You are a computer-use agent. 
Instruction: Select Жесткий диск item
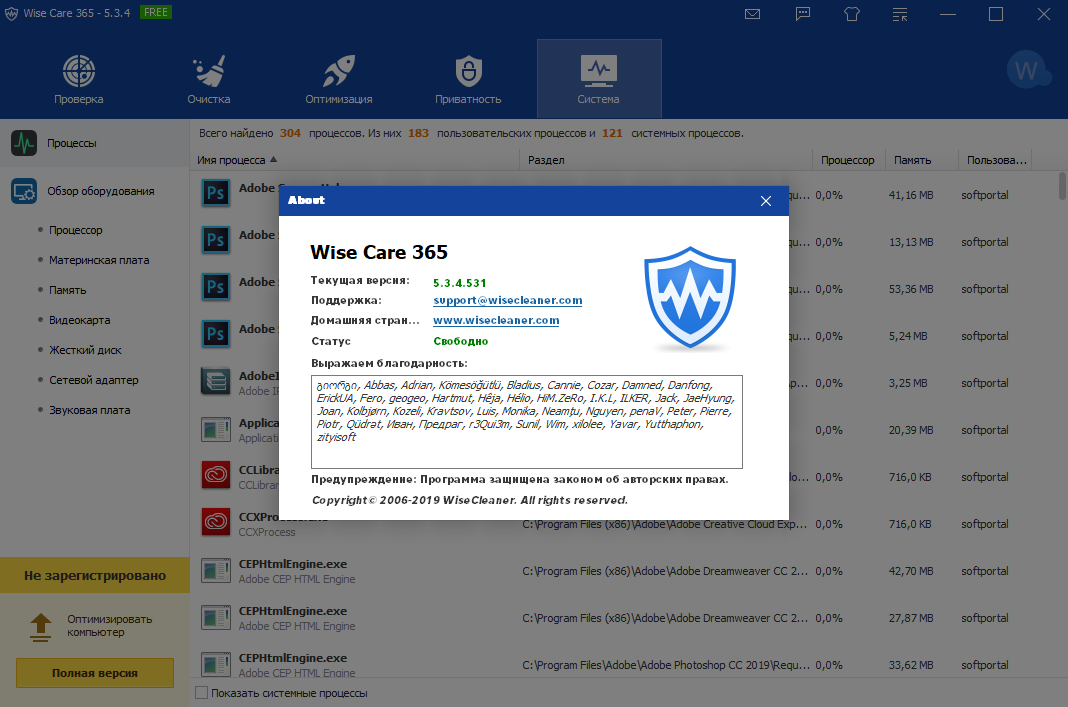tap(85, 350)
